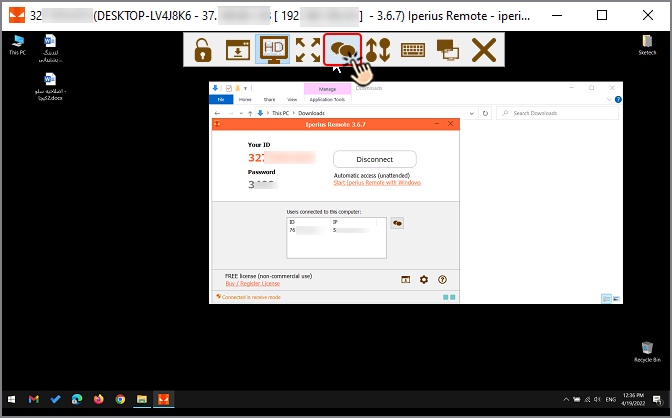The width and height of the screenshot is (672, 418).
Task: Open Gmail icon on remote taskbar
Action: [34, 399]
